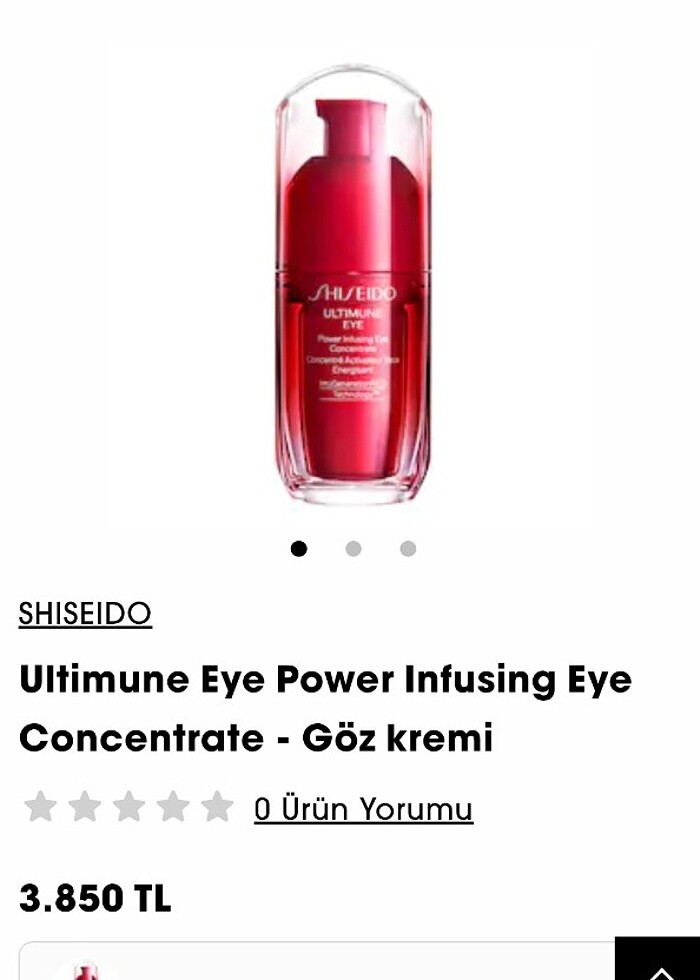This screenshot has width=700, height=980.
Task: Tap the Ultimune Eye Power Infusing product title
Action: pos(325,708)
